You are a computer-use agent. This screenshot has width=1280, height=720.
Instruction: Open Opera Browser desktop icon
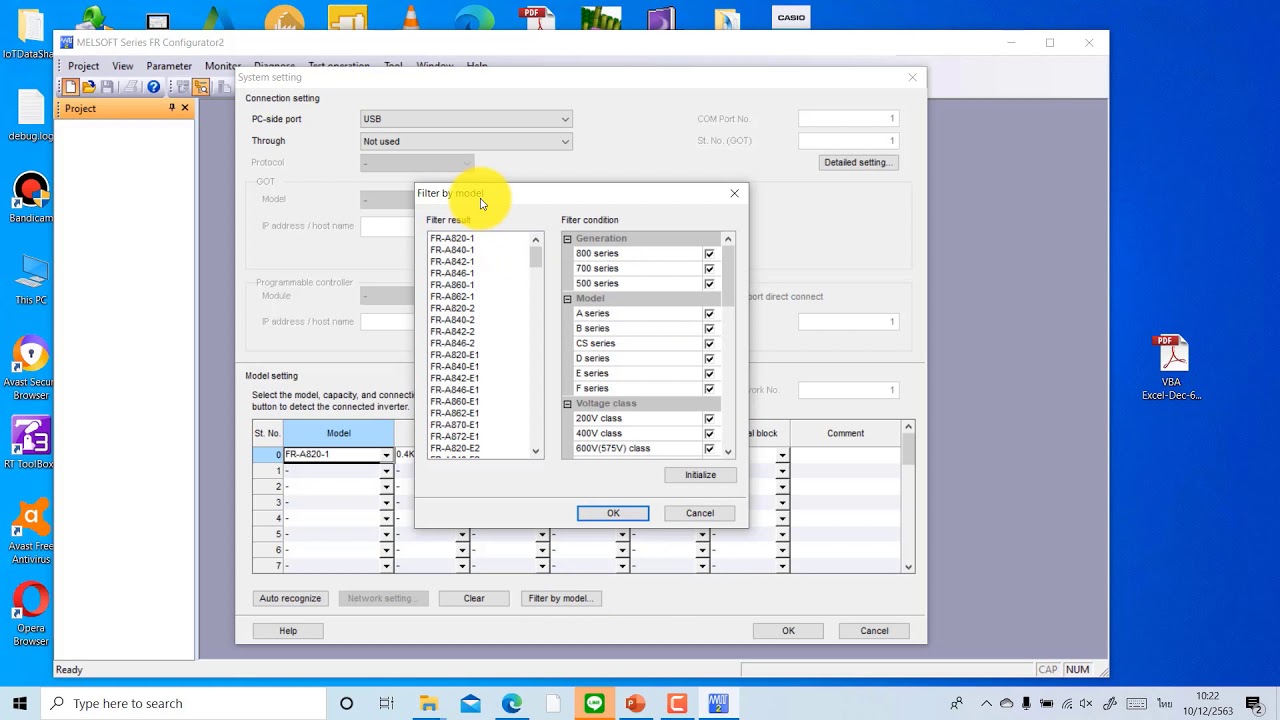(31, 614)
